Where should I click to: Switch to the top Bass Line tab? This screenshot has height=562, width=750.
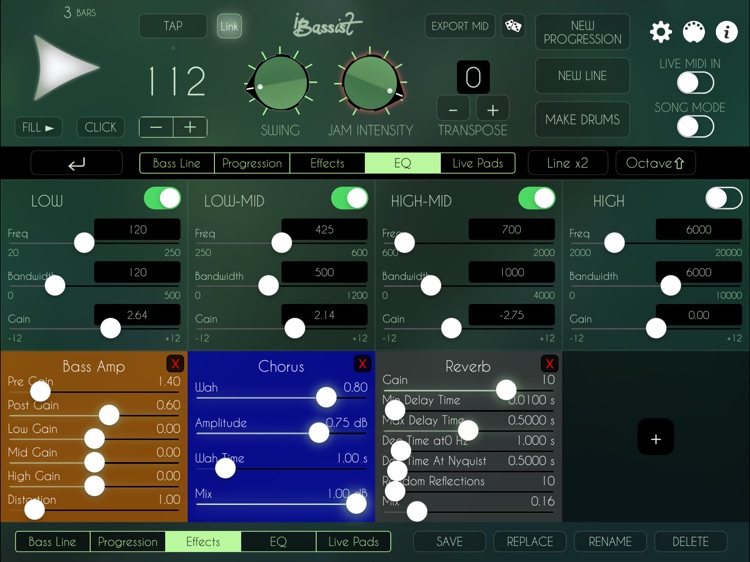pyautogui.click(x=176, y=163)
